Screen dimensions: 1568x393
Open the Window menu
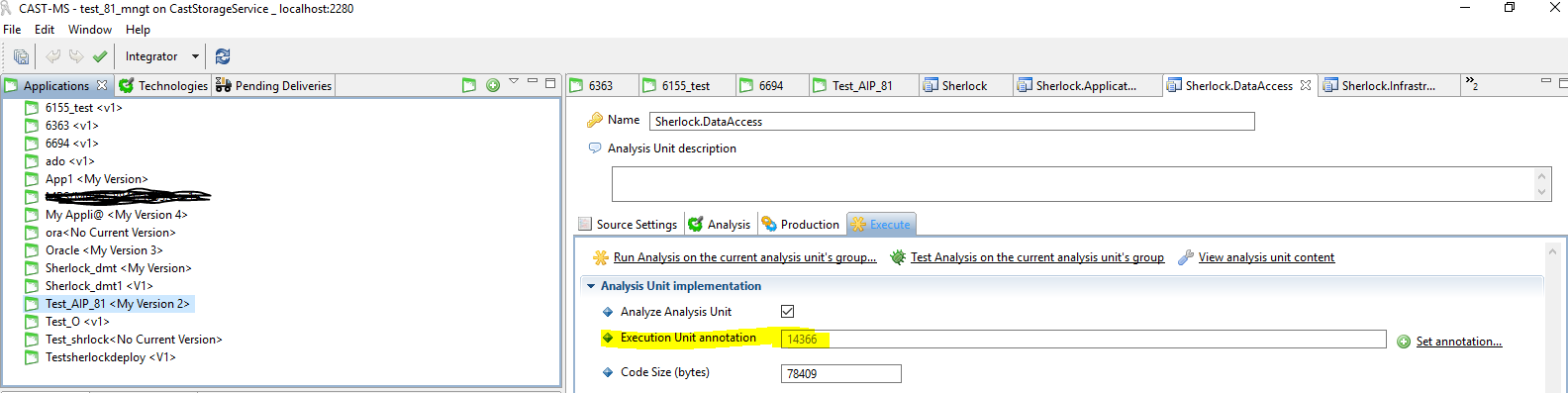click(90, 30)
